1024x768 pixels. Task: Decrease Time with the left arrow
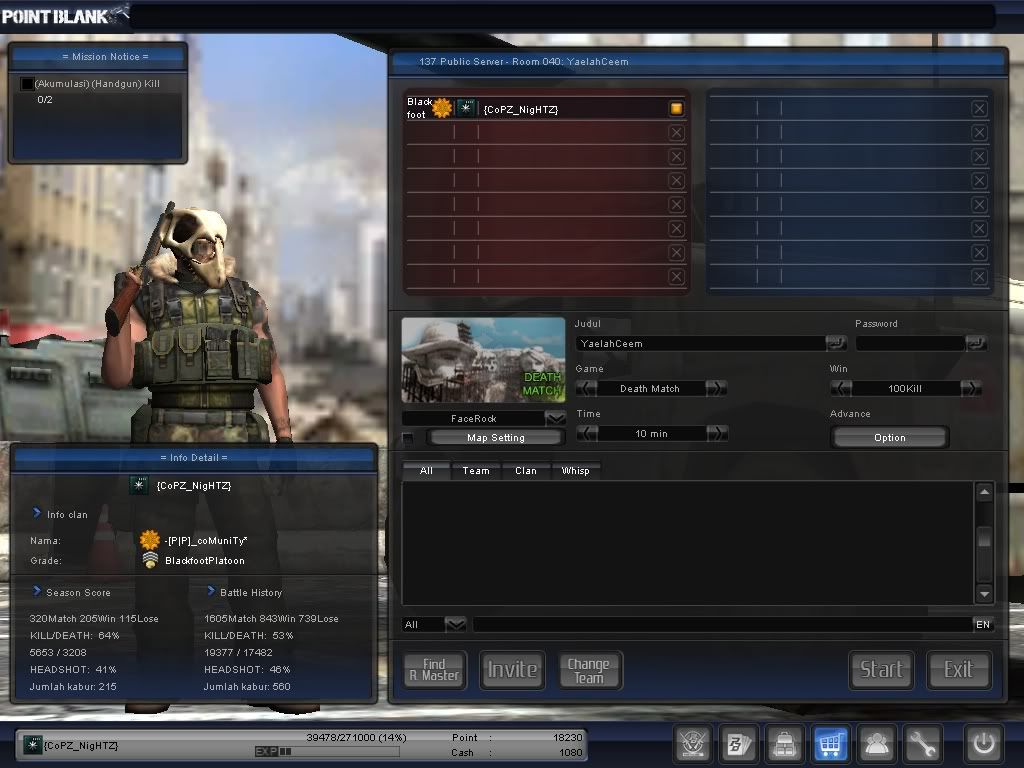(587, 433)
